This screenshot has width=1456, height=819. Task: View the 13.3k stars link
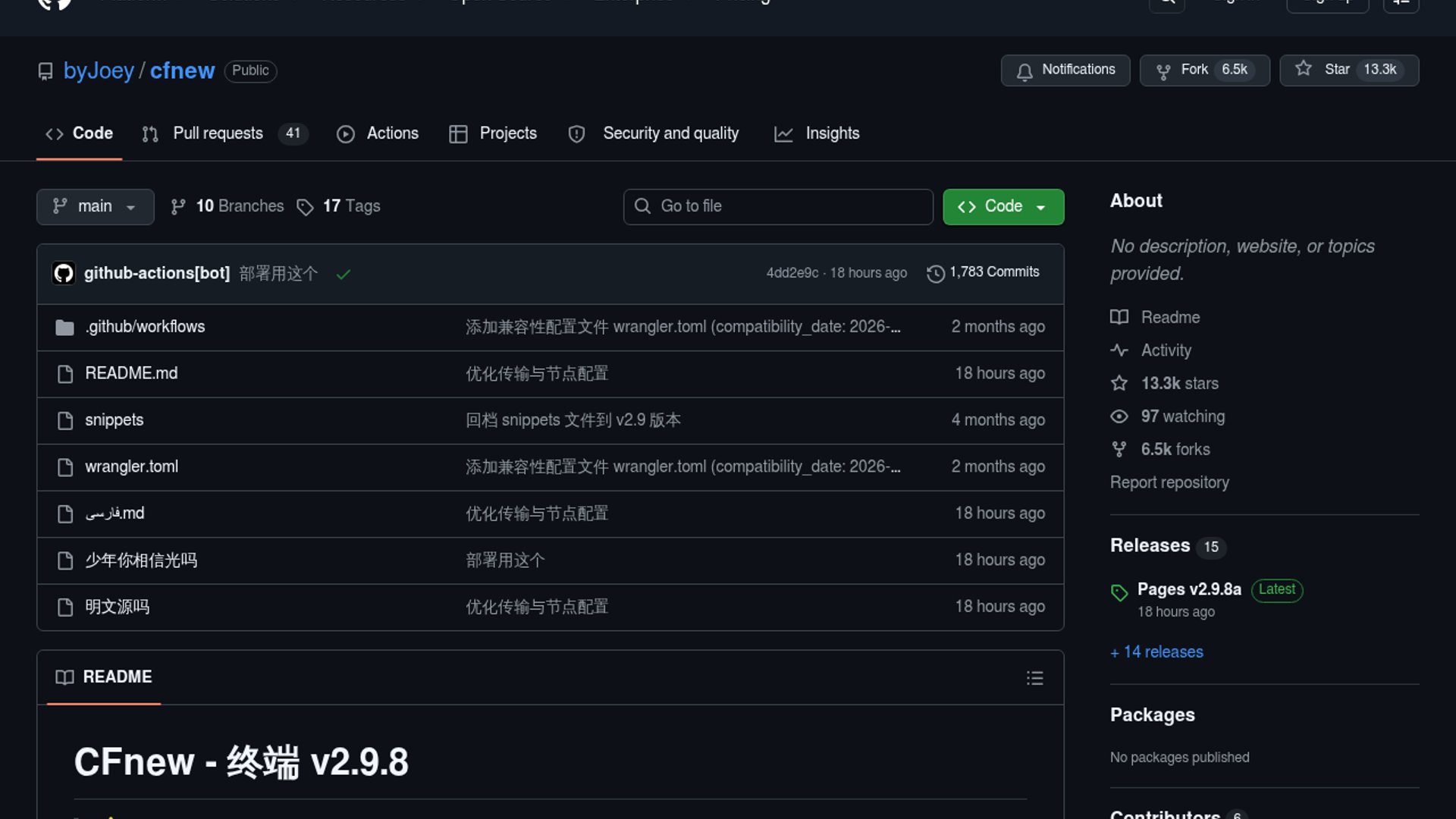click(1165, 383)
